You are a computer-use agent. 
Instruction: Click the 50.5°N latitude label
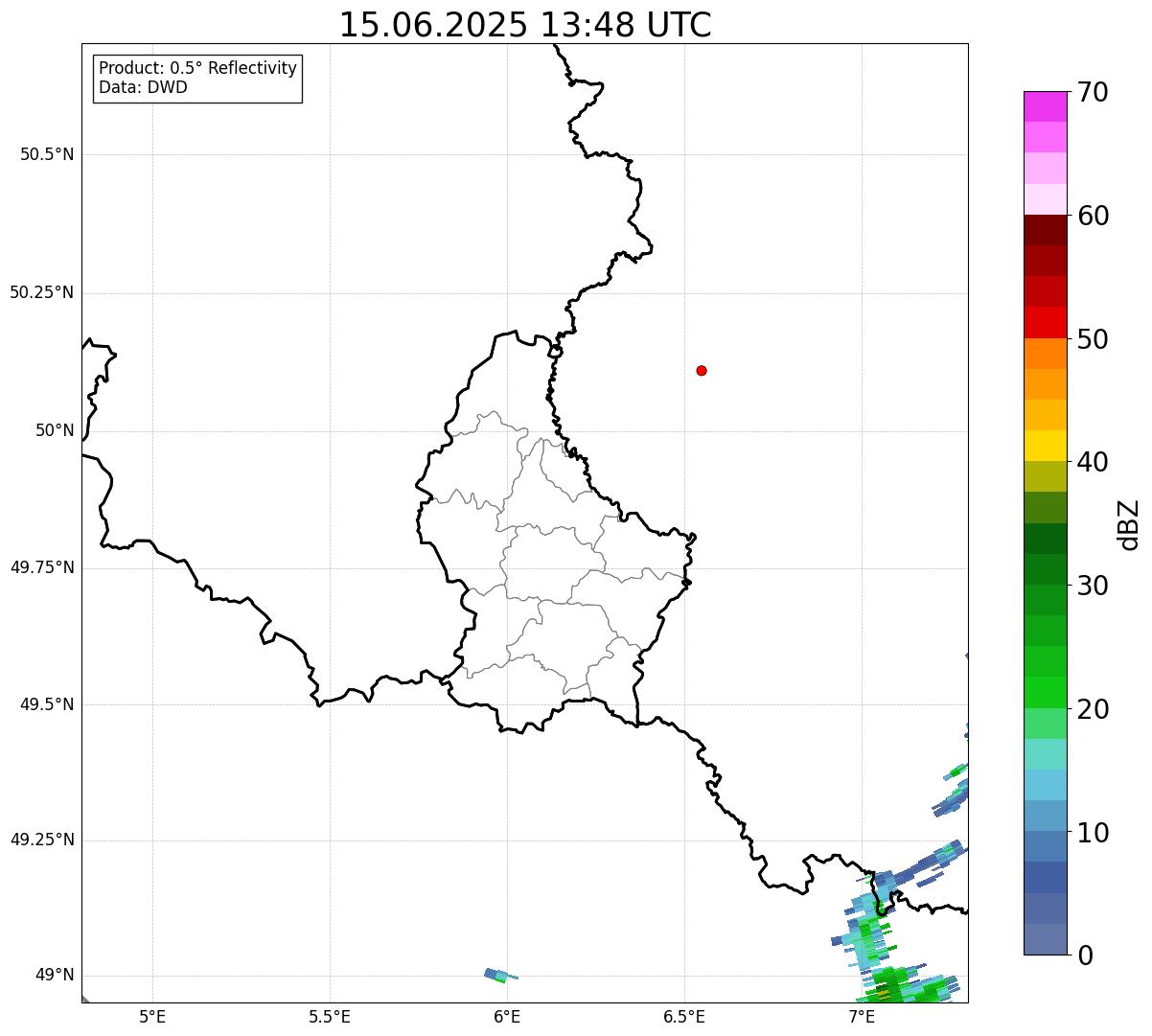[47, 154]
